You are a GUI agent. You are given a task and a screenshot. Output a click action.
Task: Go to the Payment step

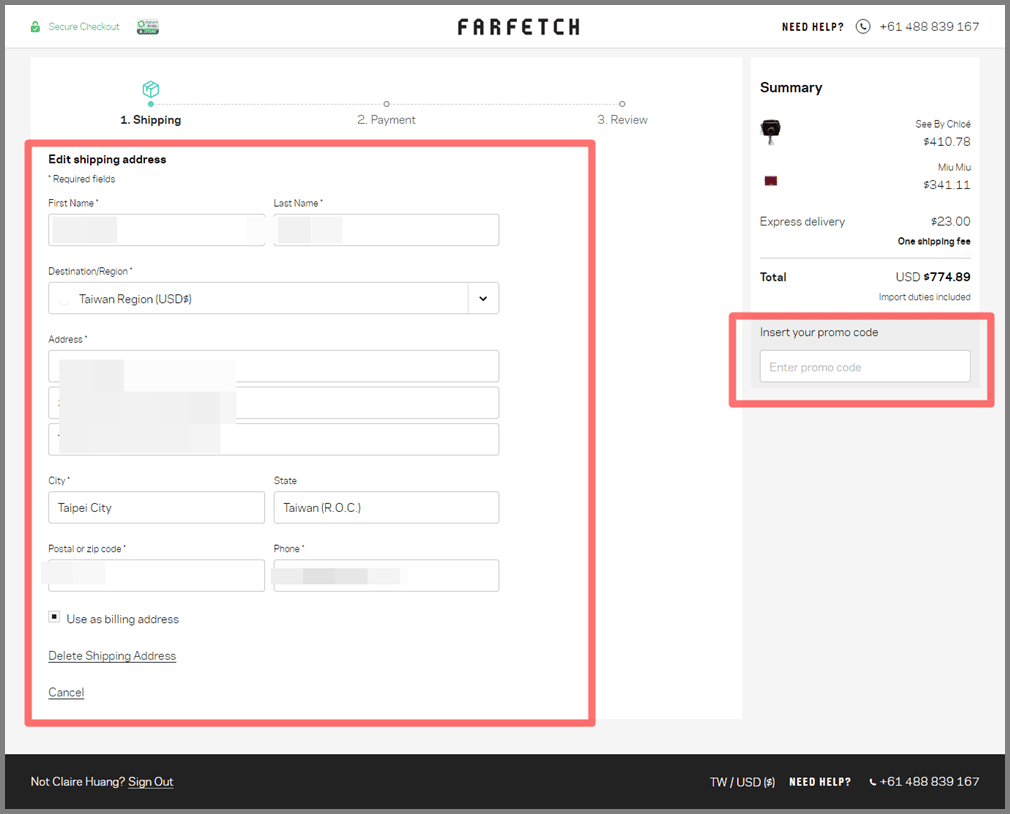pyautogui.click(x=386, y=119)
